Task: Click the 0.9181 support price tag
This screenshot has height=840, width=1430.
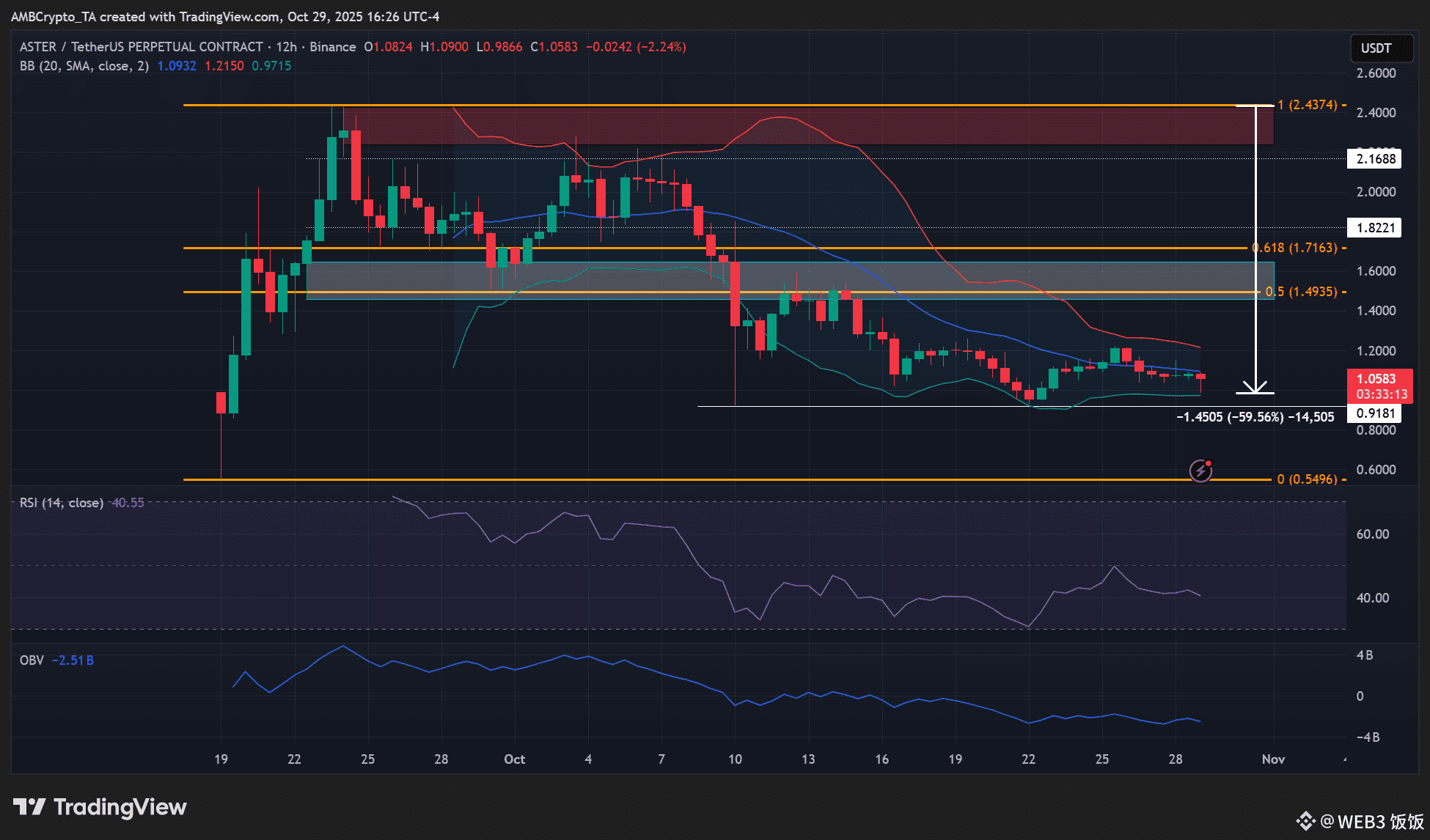Action: click(1374, 413)
